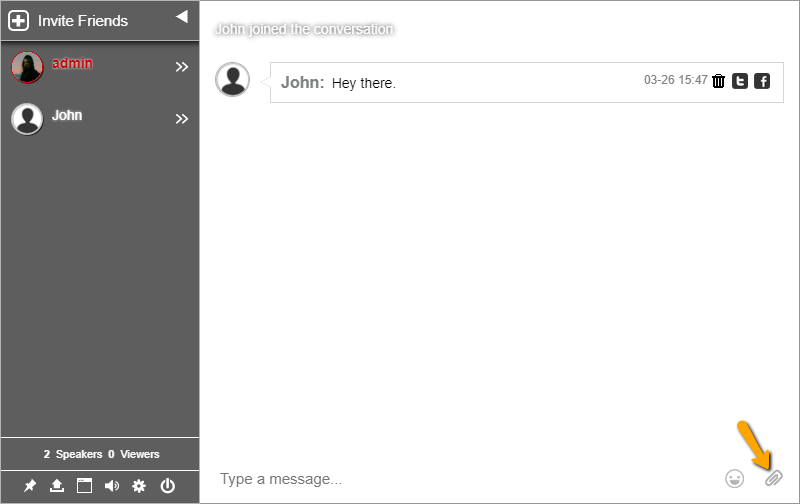Image resolution: width=800 pixels, height=504 pixels.
Task: Click the upload icon in bottom toolbar
Action: [57, 486]
